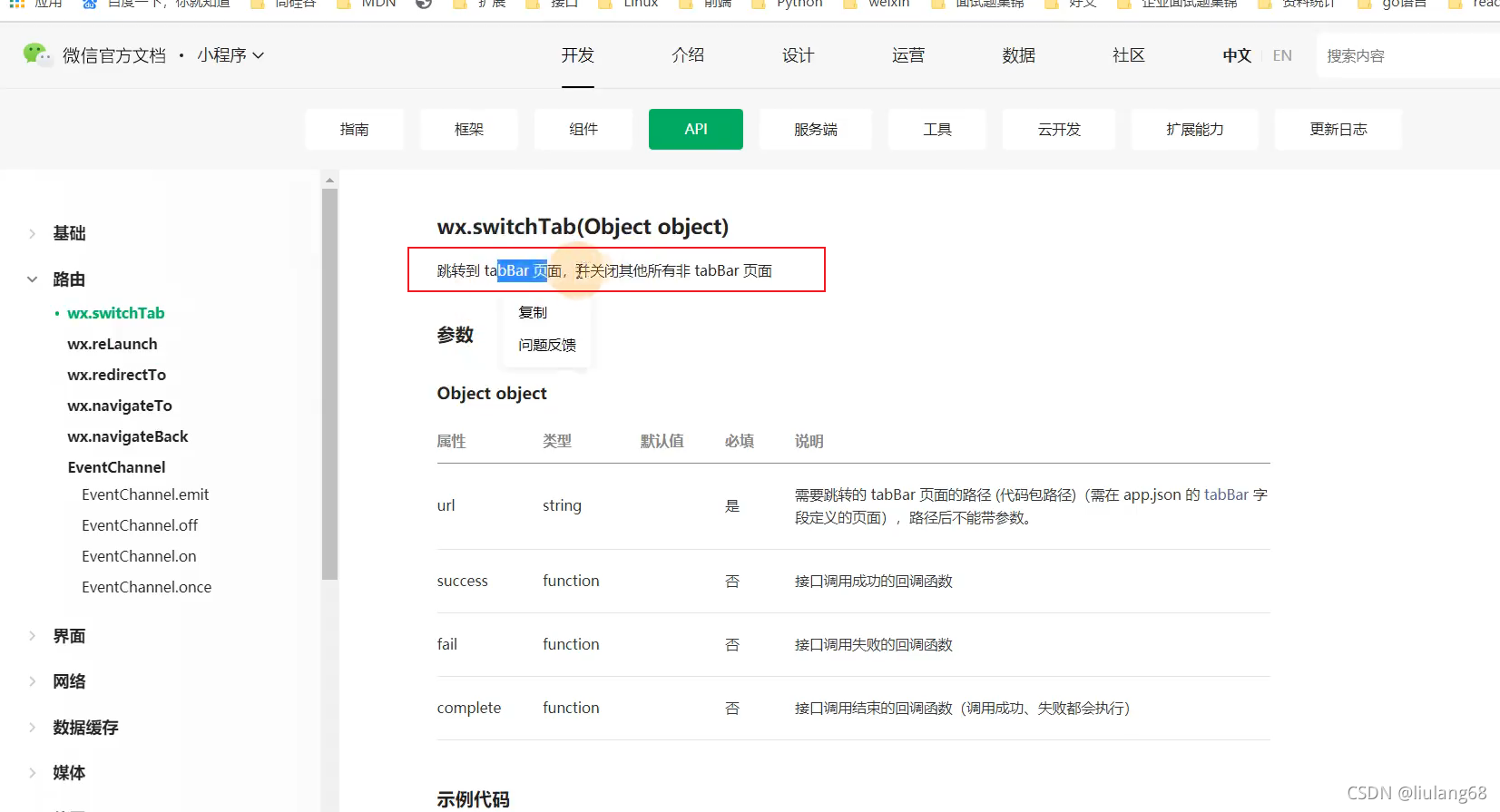Image resolution: width=1500 pixels, height=812 pixels.
Task: Open 界面 category in sidebar
Action: [69, 636]
